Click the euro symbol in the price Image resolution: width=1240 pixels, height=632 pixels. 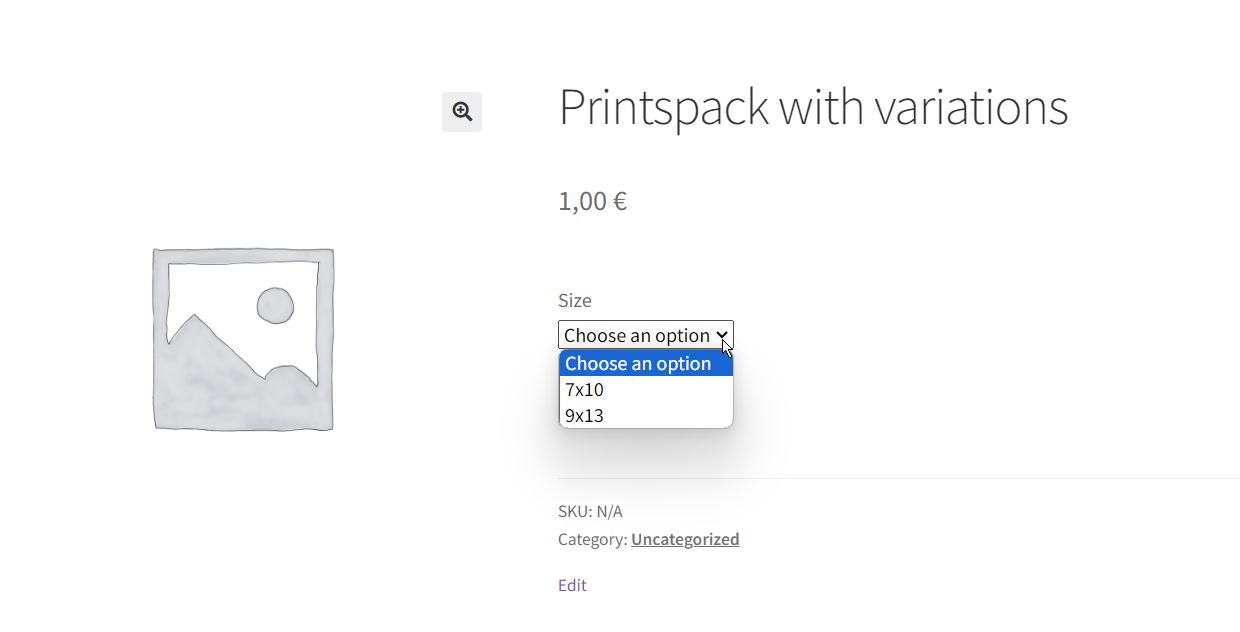coord(620,202)
